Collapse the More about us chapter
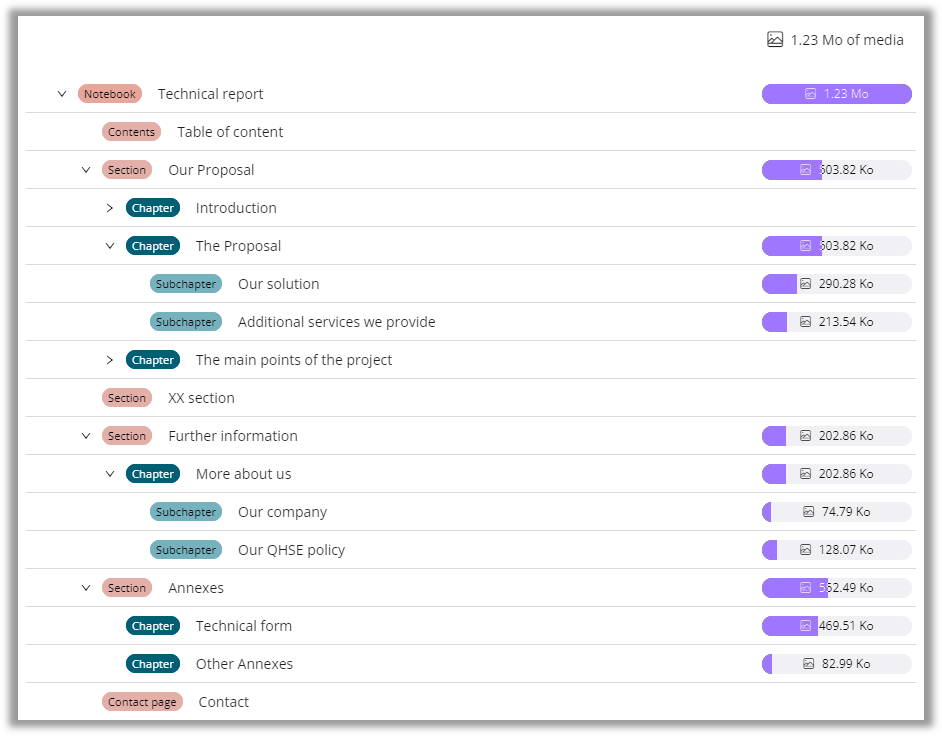Viewport: 942px width, 736px height. click(x=110, y=474)
